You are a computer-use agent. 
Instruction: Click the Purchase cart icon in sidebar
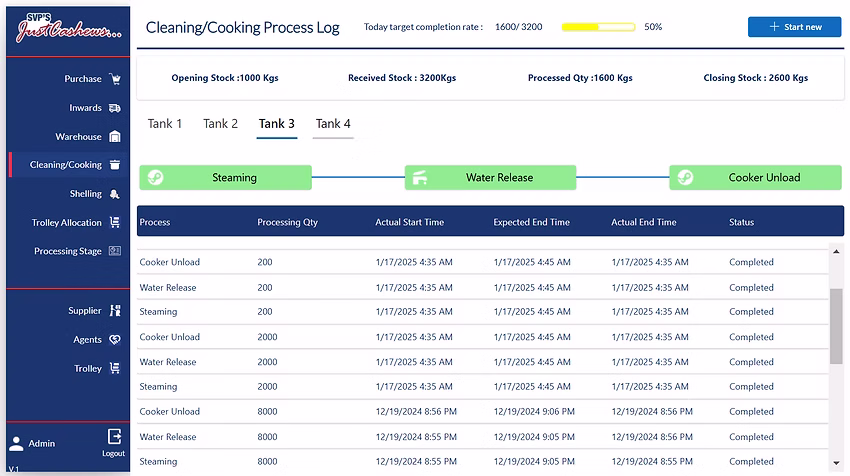pyautogui.click(x=115, y=79)
